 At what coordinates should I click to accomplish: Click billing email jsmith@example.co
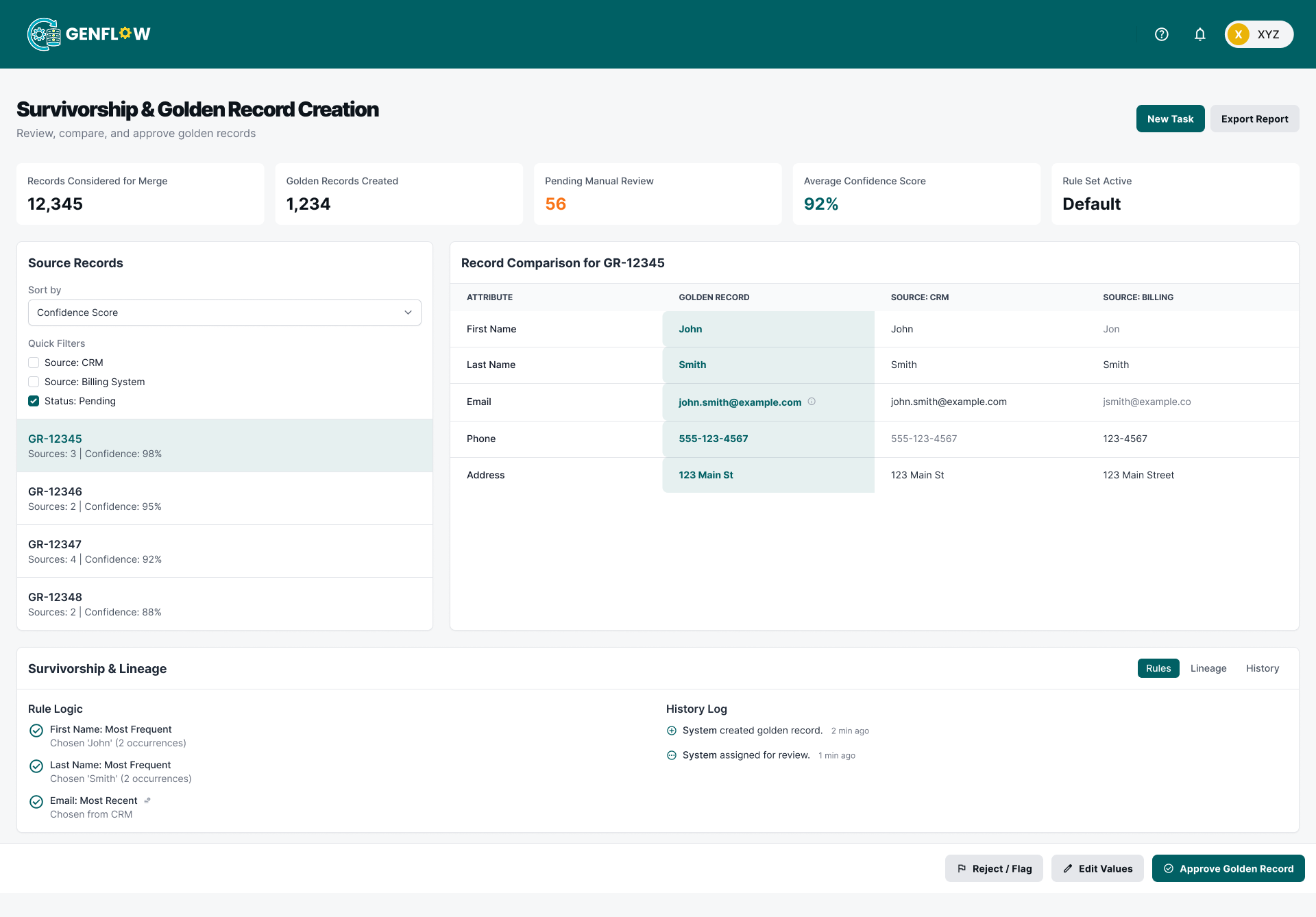pyautogui.click(x=1147, y=402)
